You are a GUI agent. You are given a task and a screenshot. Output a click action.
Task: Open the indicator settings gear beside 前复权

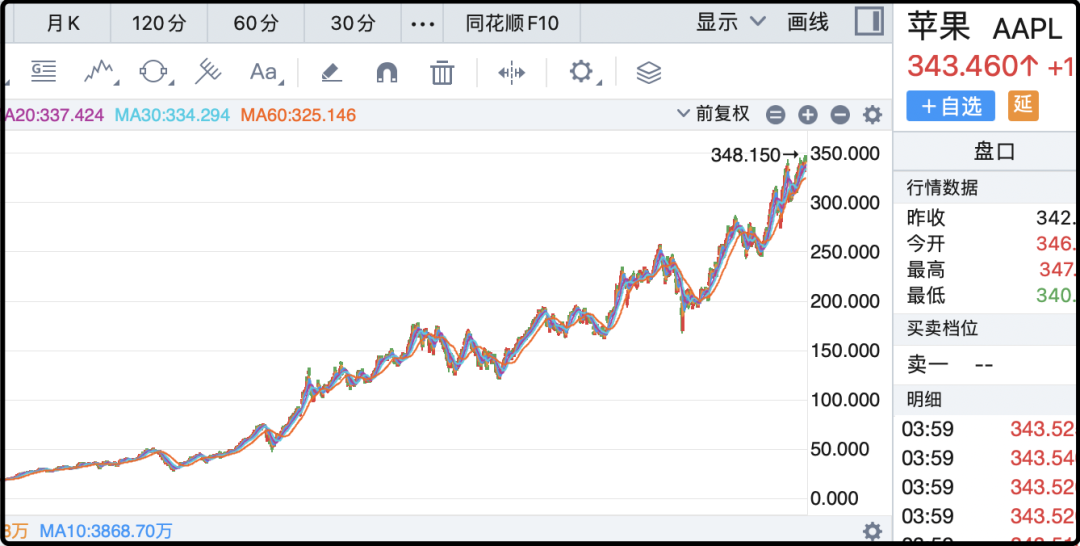click(873, 115)
